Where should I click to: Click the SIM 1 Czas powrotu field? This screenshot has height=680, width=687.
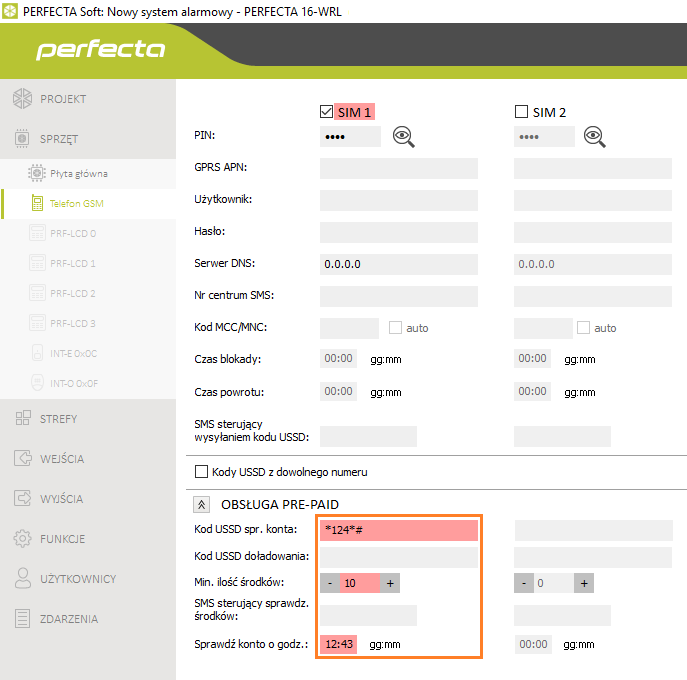338,391
